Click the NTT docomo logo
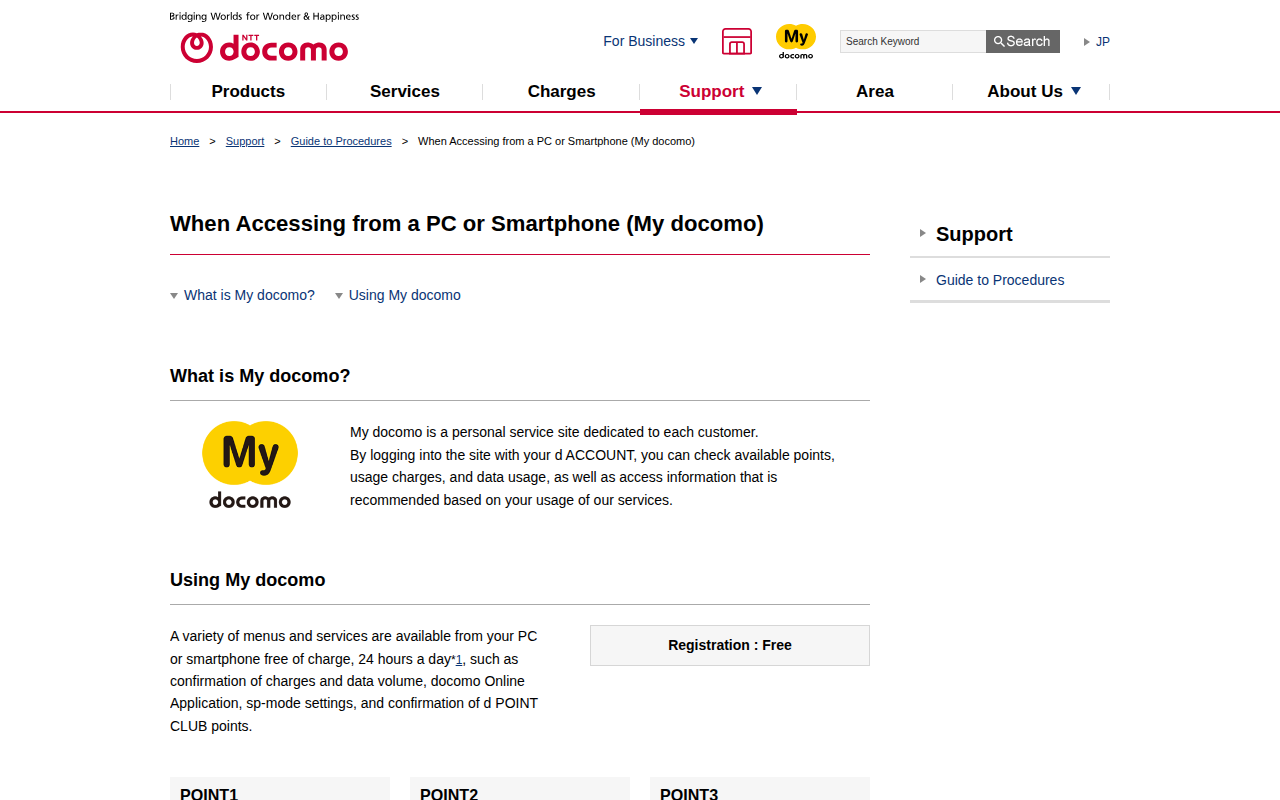The width and height of the screenshot is (1280, 800). click(x=264, y=47)
